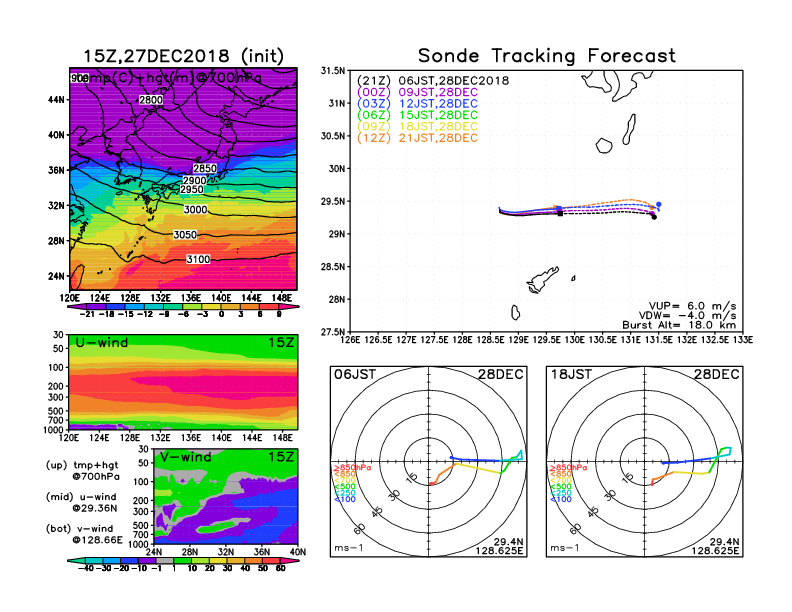Select the orange "(12Z) 21JST,28DEC" legend entry
Viewport: 792px width, 612px height.
pyautogui.click(x=417, y=138)
